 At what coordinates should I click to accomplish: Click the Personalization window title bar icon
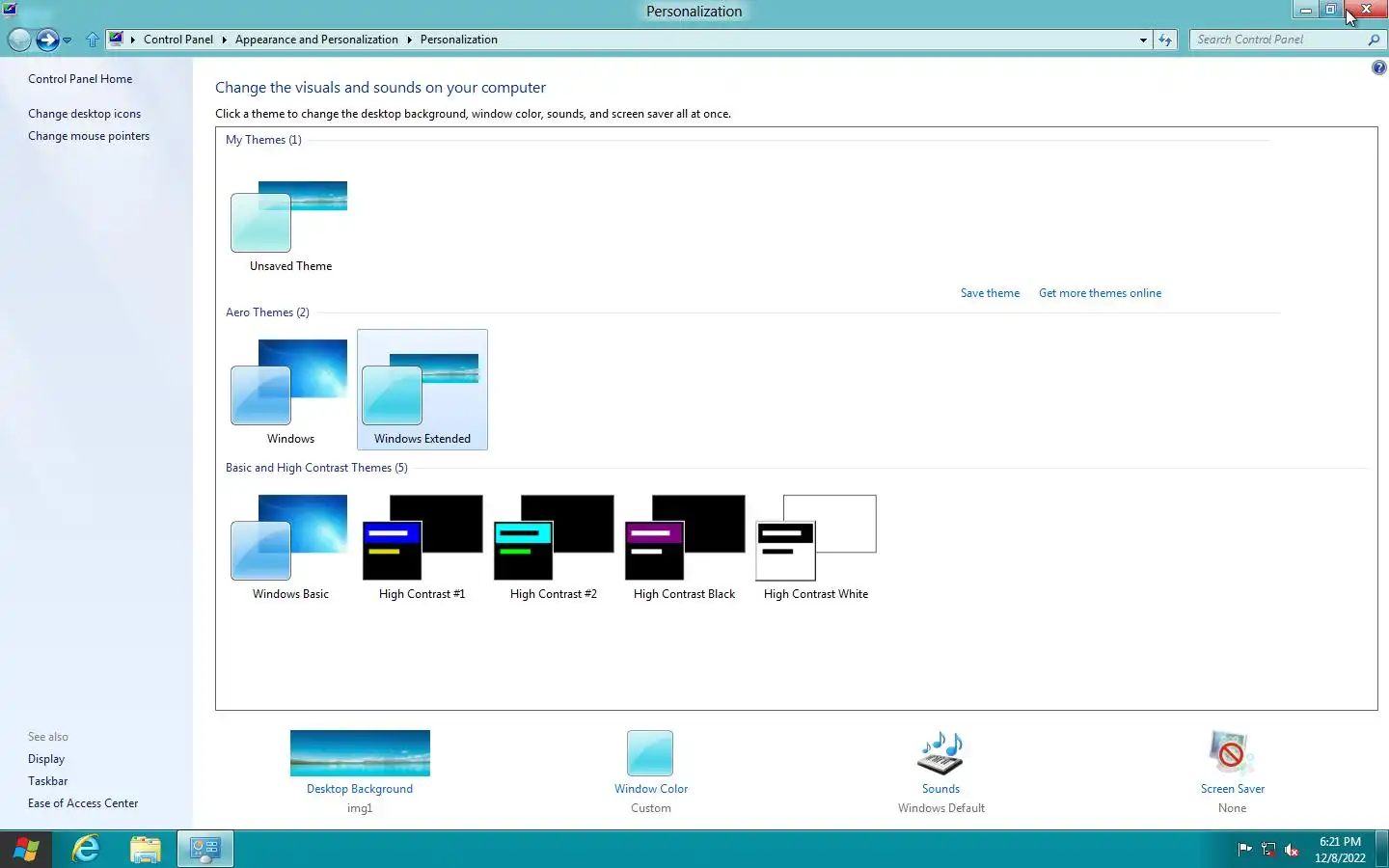pos(10,10)
